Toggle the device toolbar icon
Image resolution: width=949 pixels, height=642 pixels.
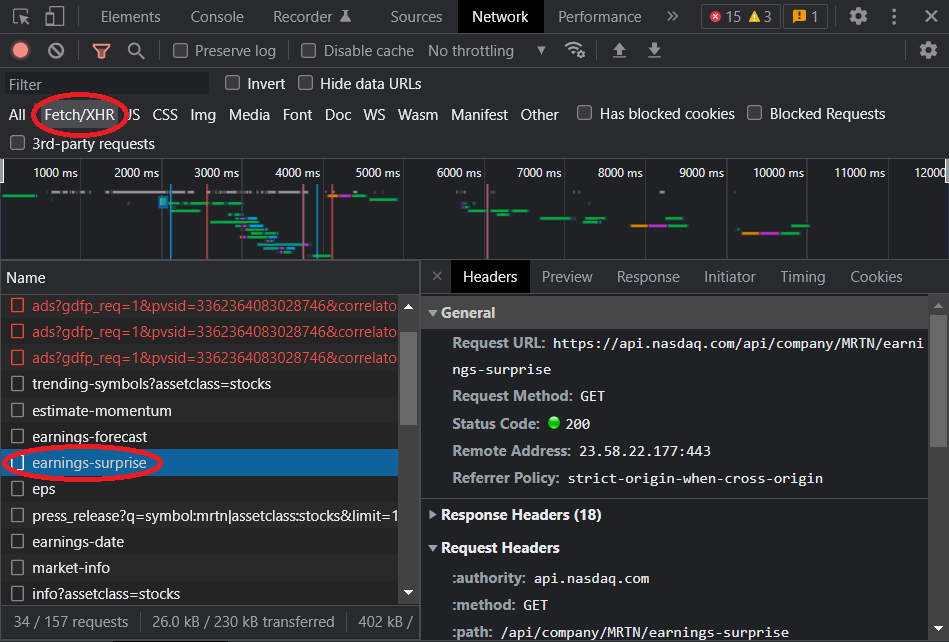54,16
